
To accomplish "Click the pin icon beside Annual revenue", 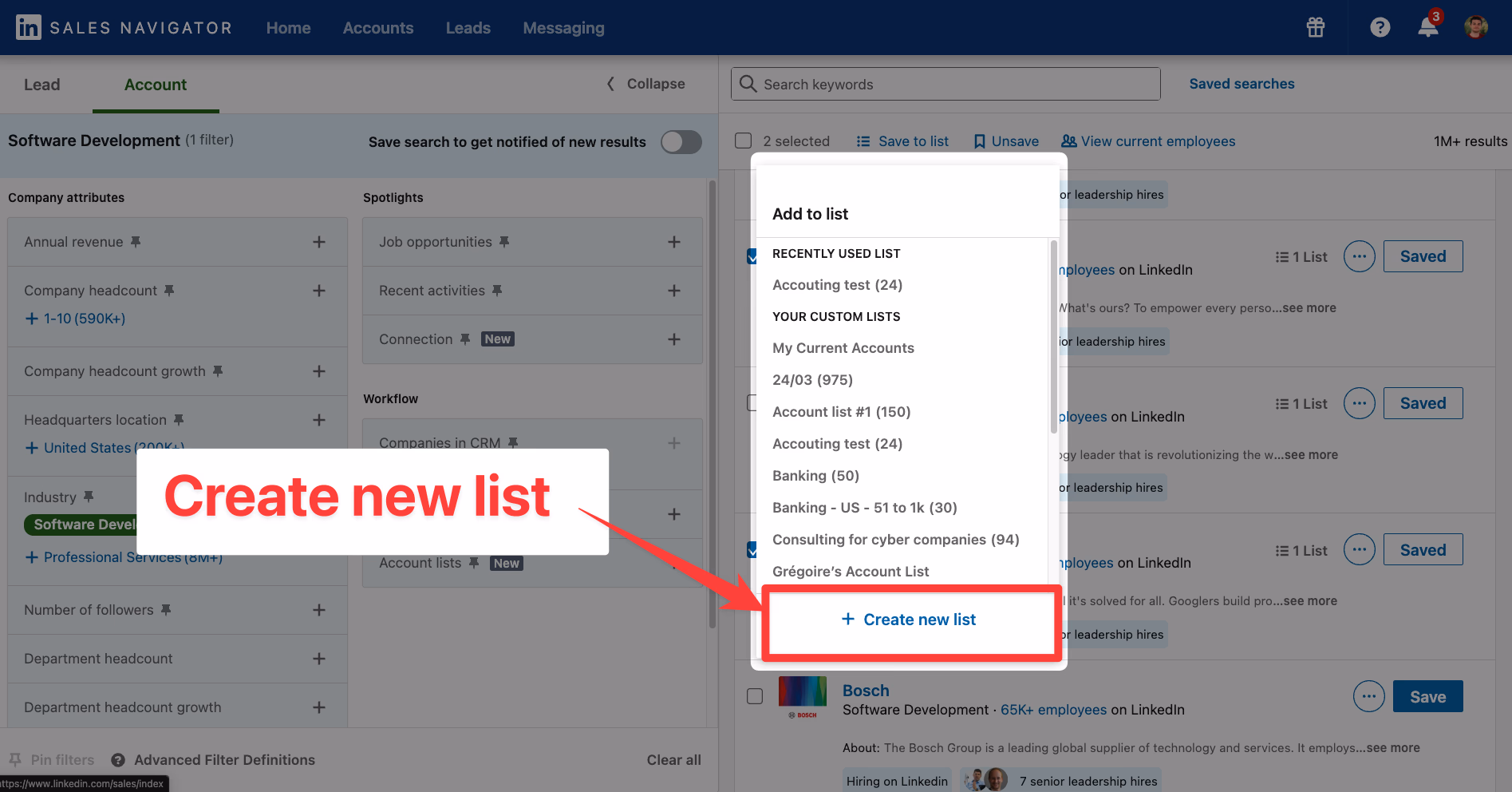I will (136, 241).
